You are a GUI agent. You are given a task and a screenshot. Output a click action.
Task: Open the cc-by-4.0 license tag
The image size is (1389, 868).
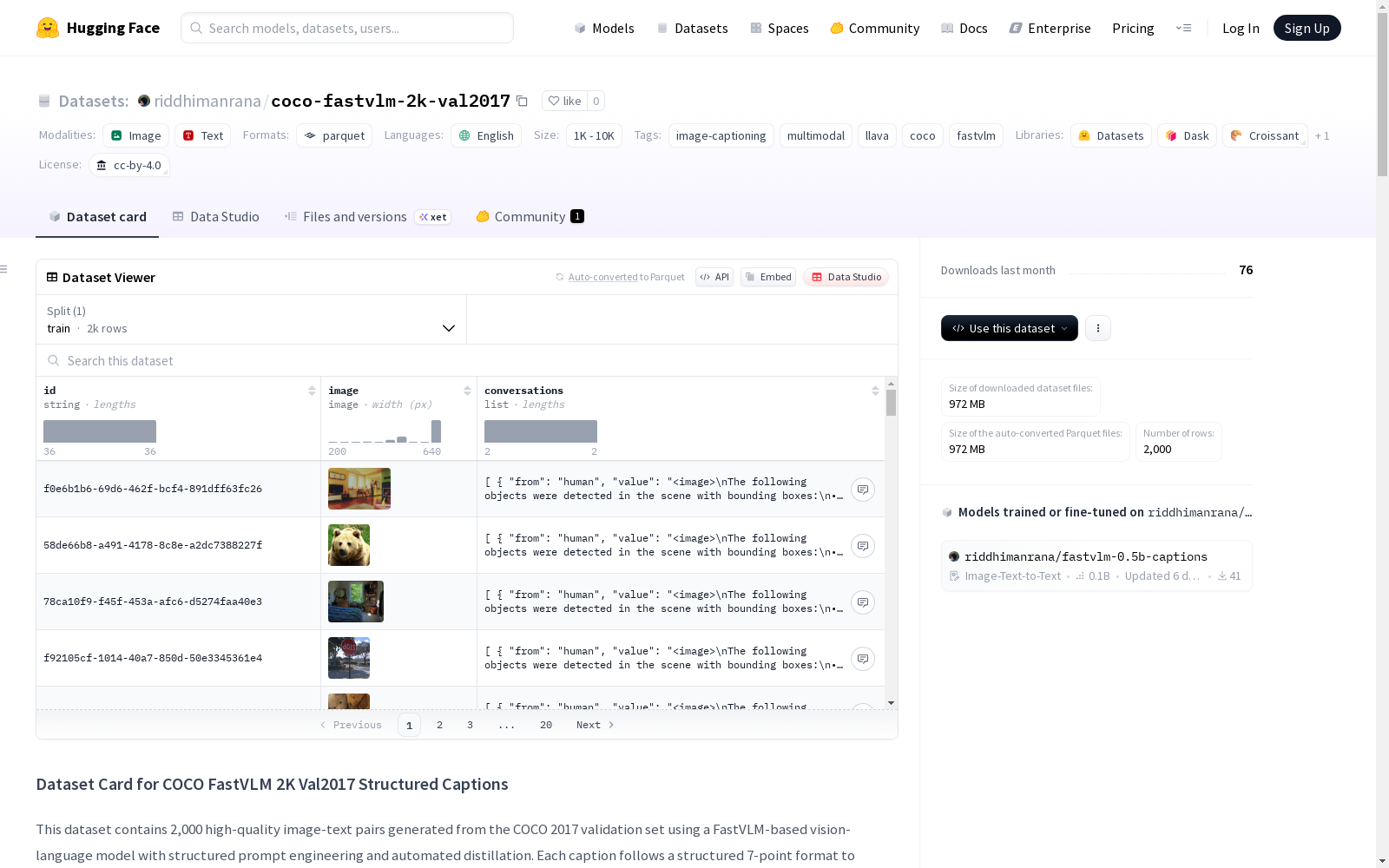point(128,165)
